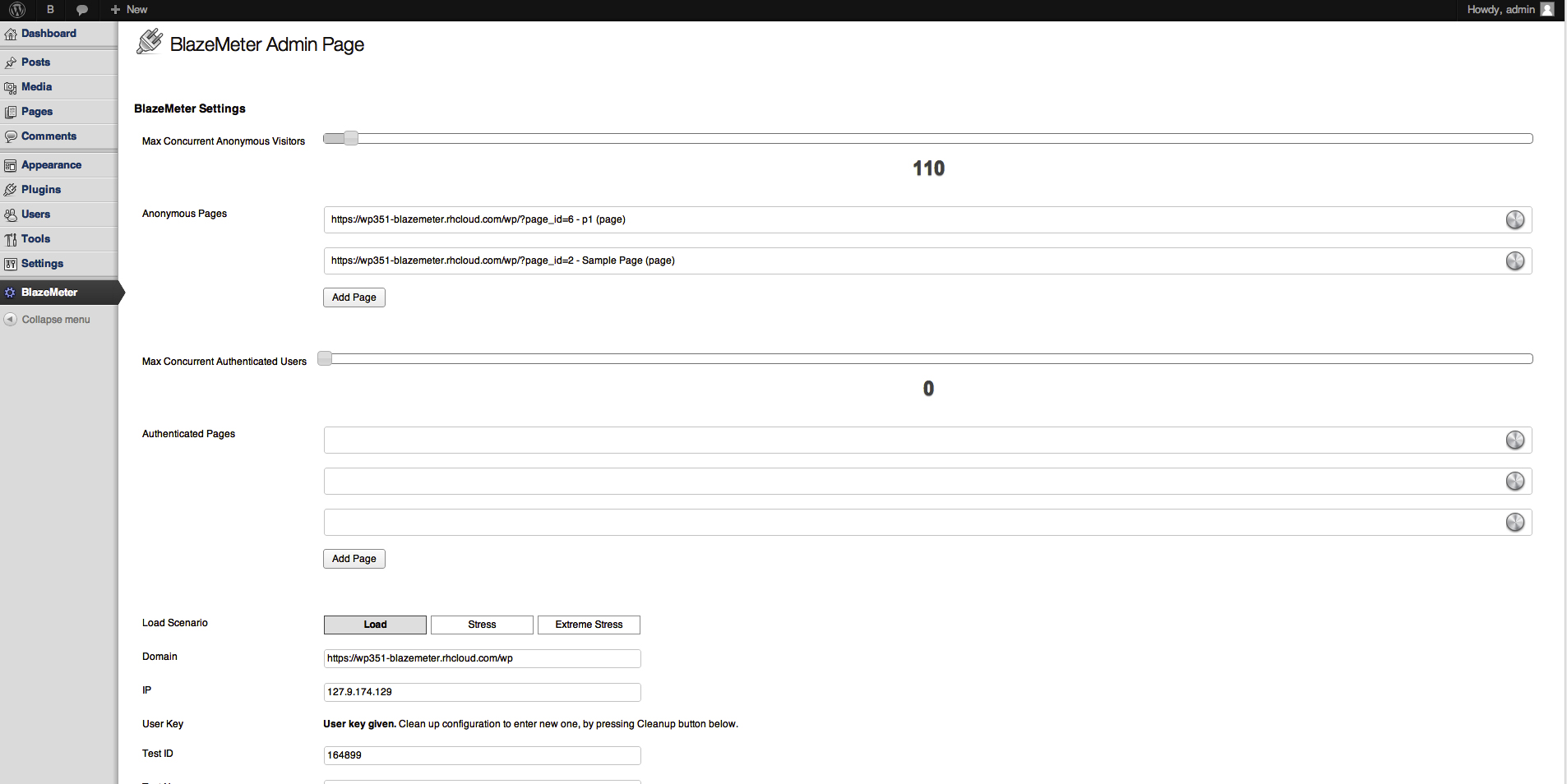Click the IP input field
Screen dimensions: 1567x784
(482, 692)
